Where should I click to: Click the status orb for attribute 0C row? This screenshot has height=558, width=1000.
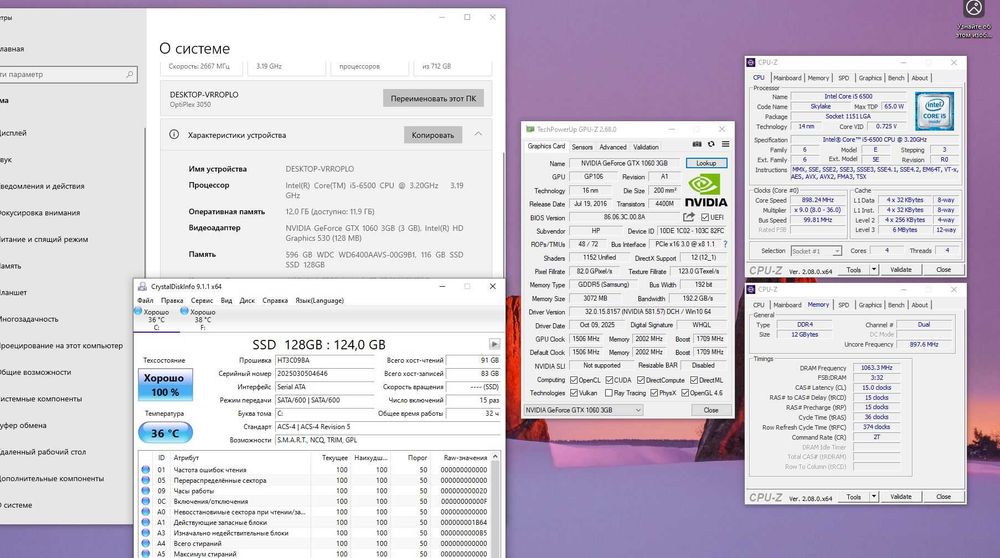[145, 501]
